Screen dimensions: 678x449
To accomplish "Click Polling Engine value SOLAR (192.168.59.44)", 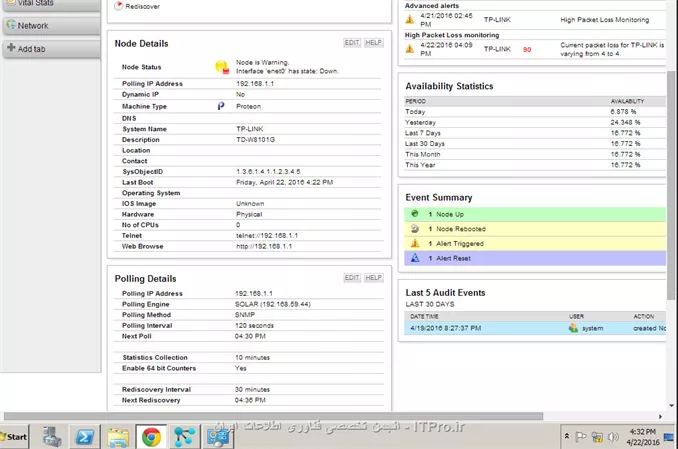I will click(x=272, y=304).
